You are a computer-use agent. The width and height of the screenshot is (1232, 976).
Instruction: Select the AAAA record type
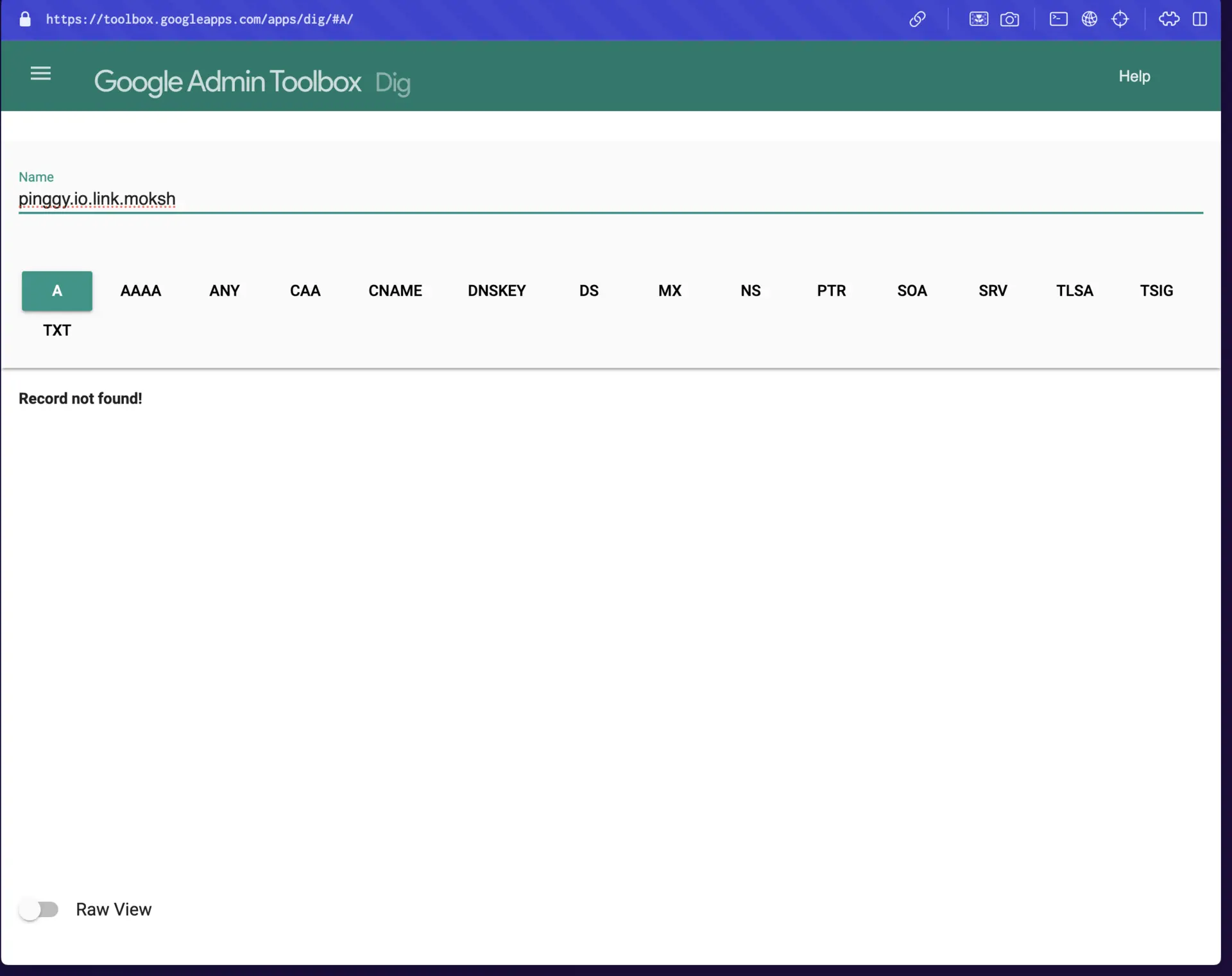141,291
